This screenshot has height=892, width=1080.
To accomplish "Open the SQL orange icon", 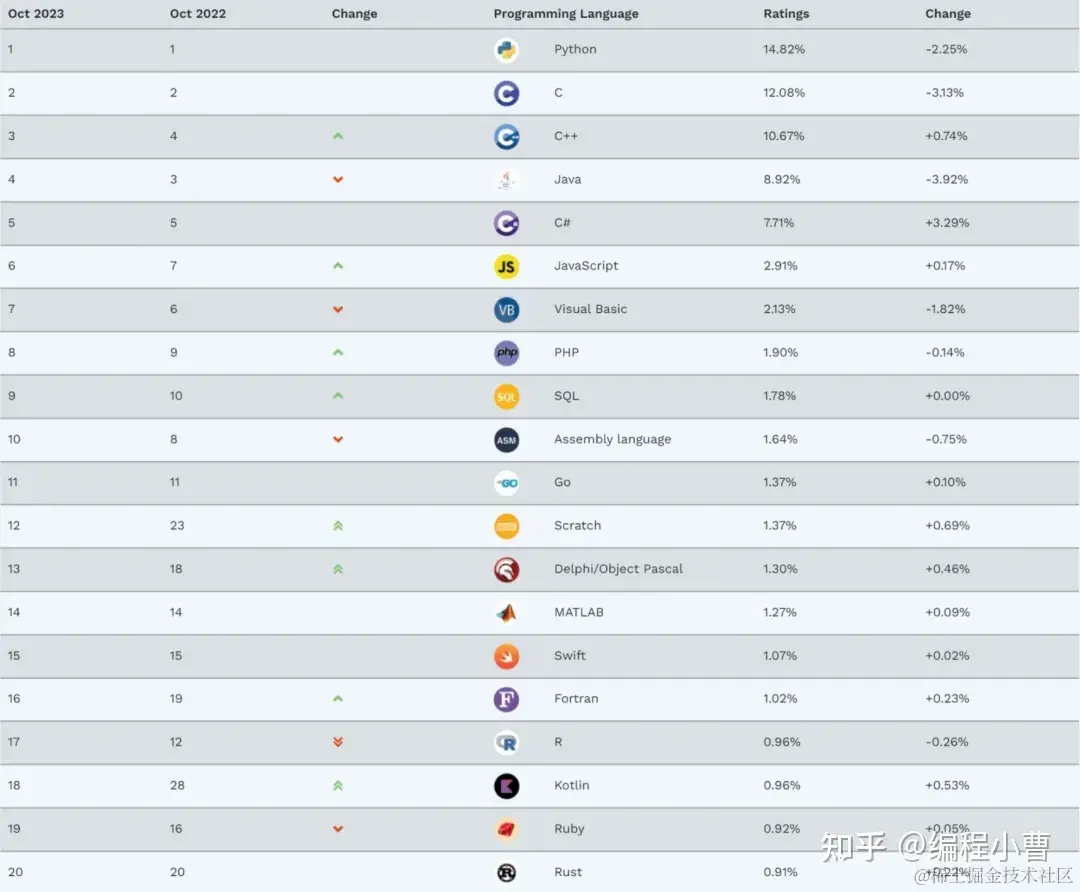I will pyautogui.click(x=506, y=397).
